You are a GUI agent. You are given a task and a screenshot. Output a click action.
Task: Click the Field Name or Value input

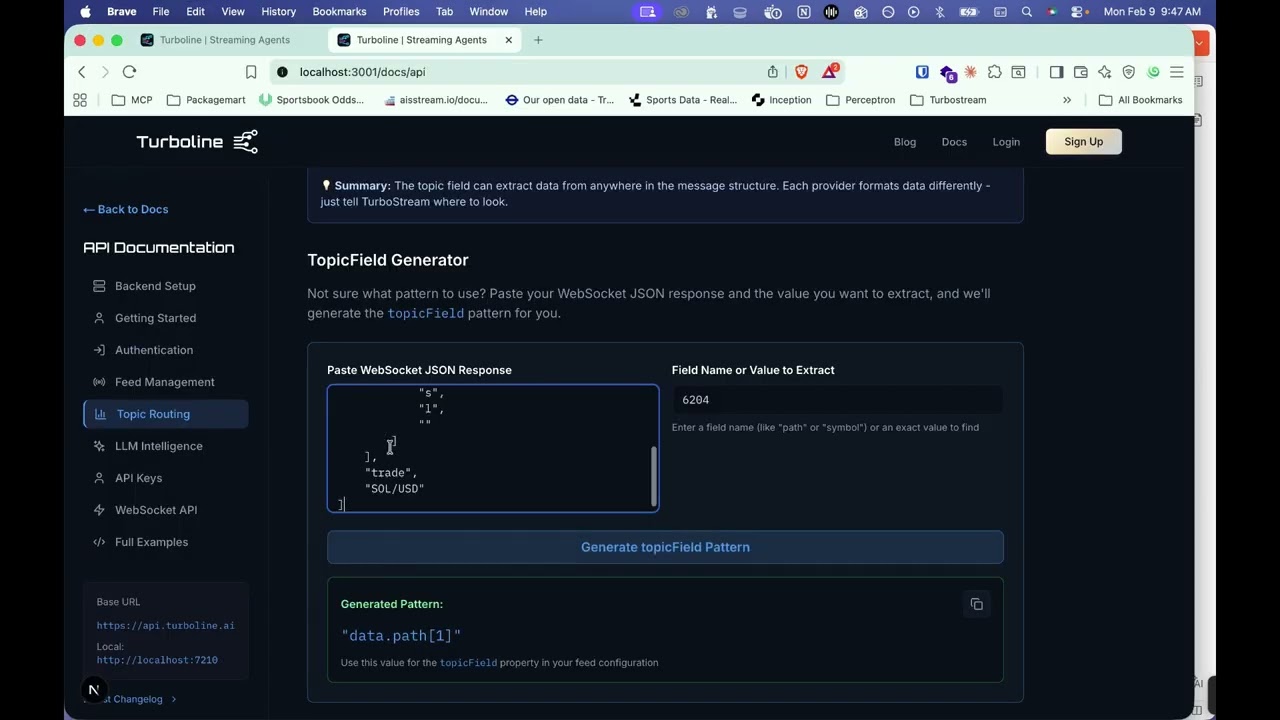point(837,400)
